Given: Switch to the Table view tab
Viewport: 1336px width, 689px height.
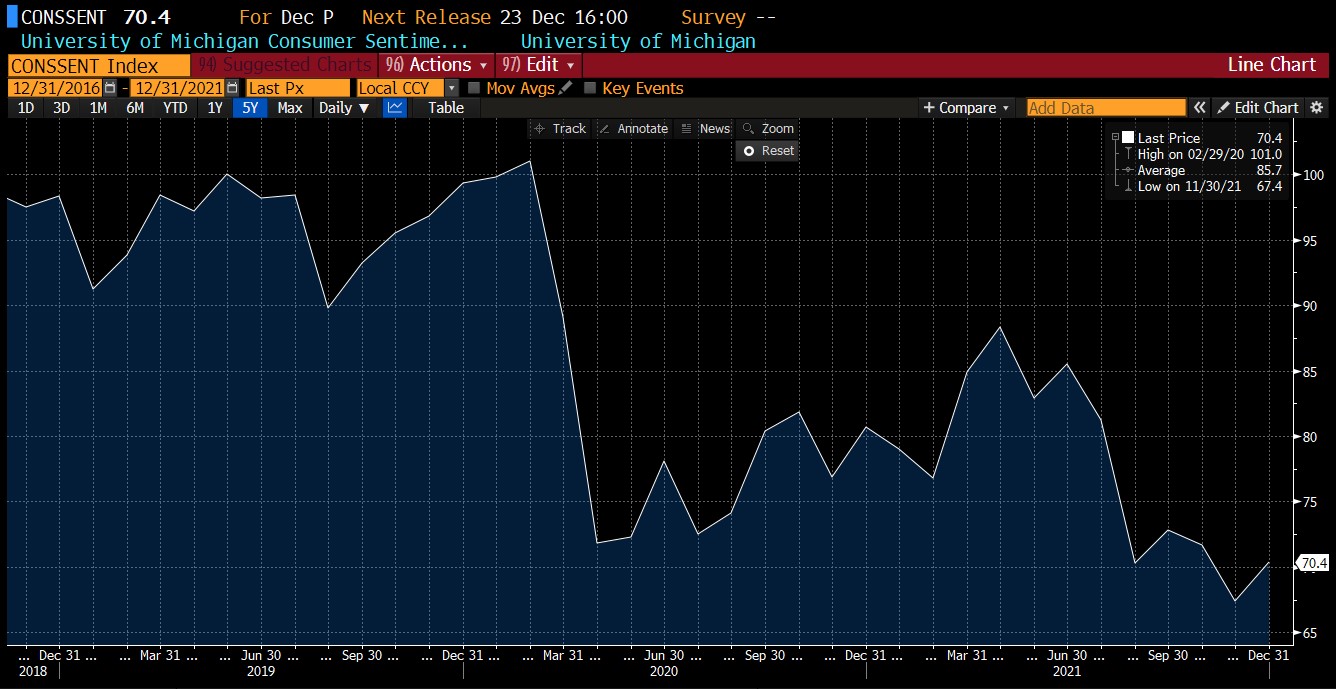Looking at the screenshot, I should (446, 108).
